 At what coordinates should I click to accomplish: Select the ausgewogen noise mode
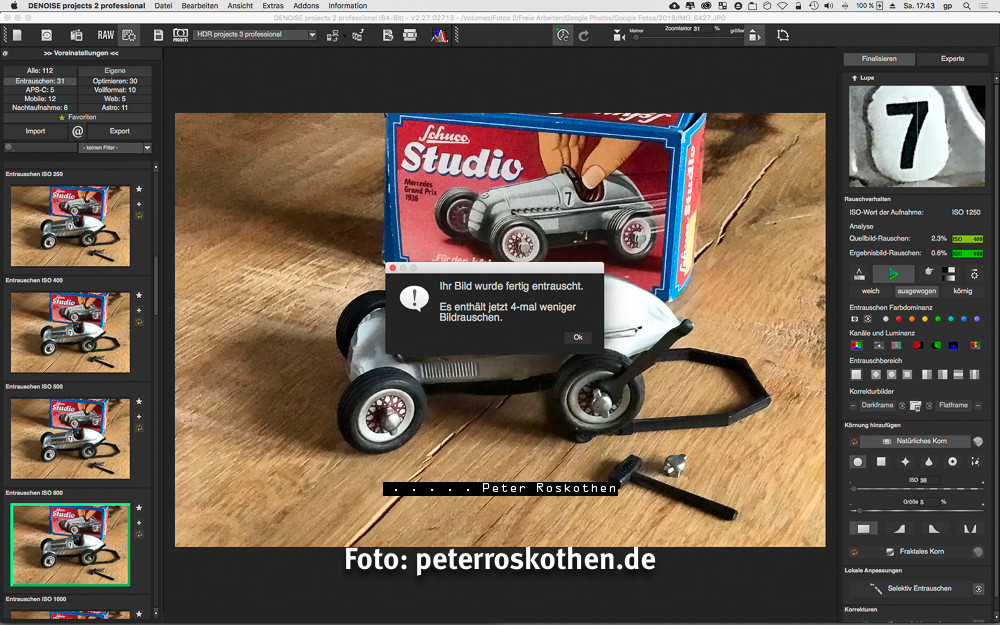[916, 291]
